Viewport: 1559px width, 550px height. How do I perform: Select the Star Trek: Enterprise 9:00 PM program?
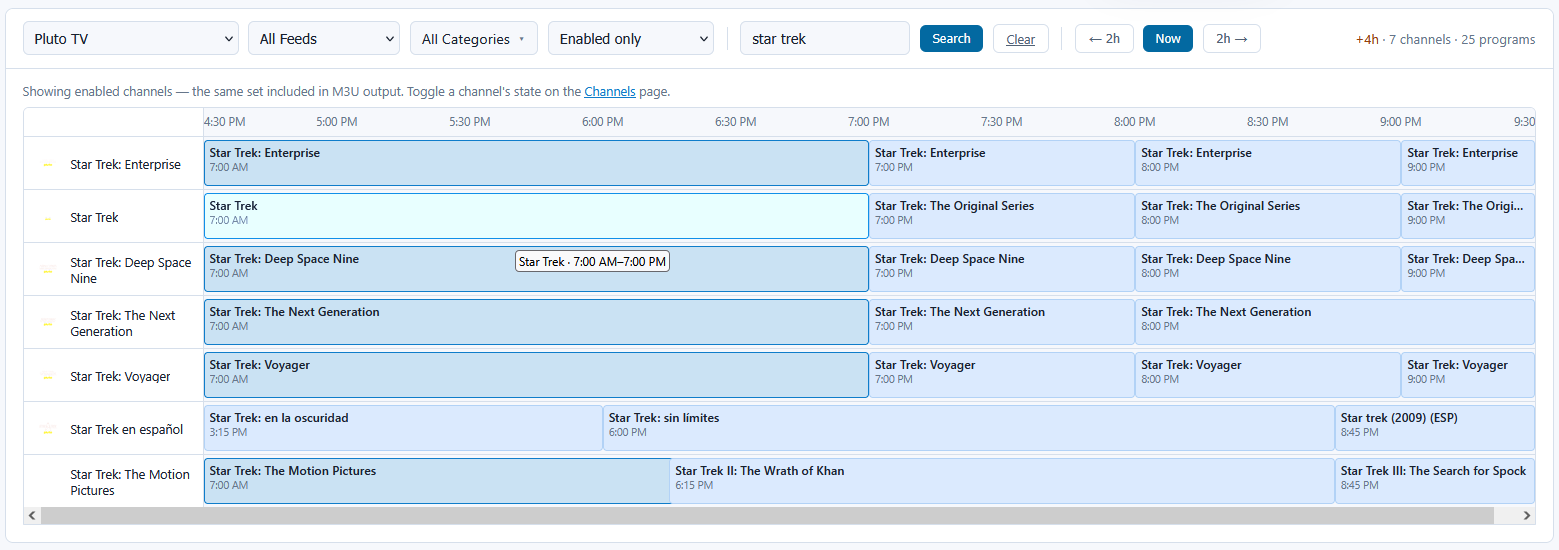coord(1468,163)
